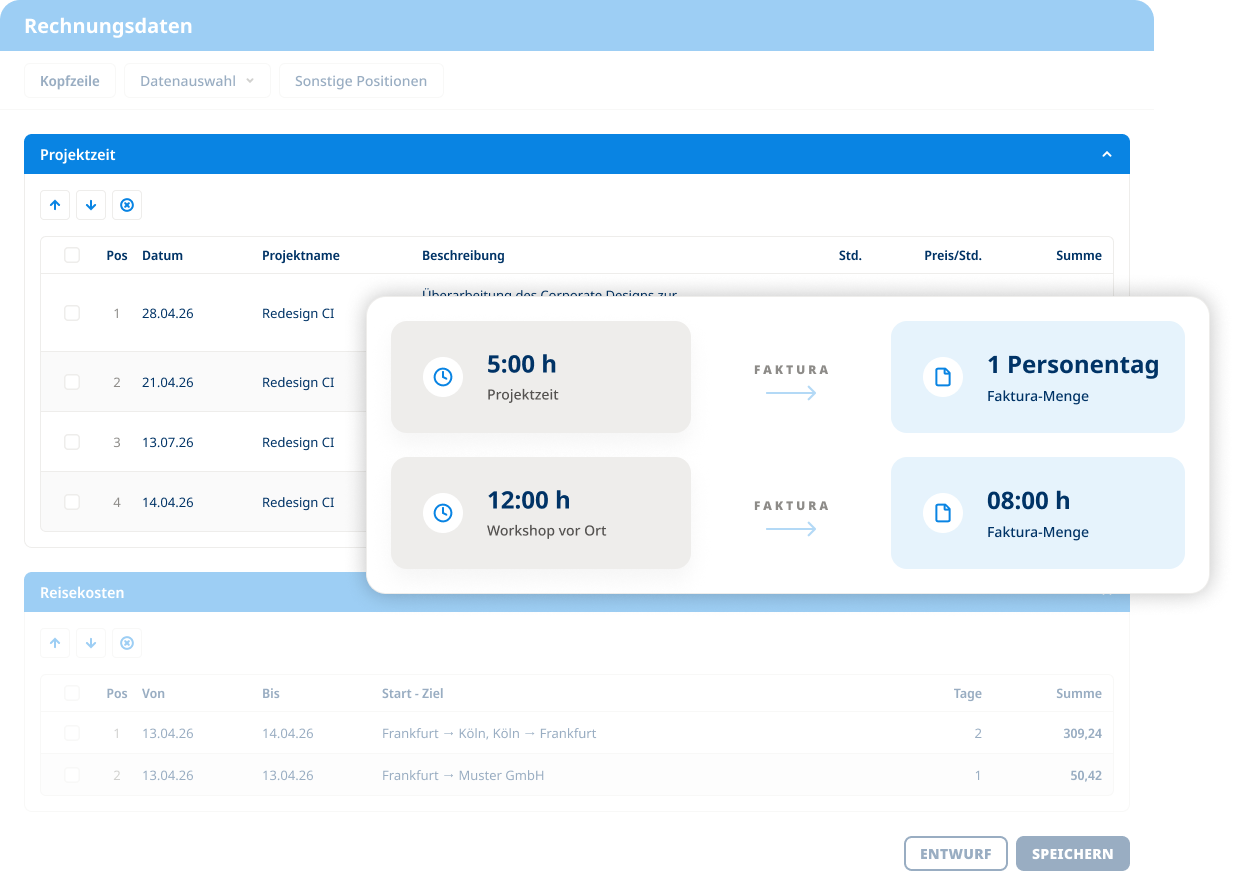Screen dimensions: 1234x895
Task: Click the sum value 309,24
Action: pos(1082,733)
